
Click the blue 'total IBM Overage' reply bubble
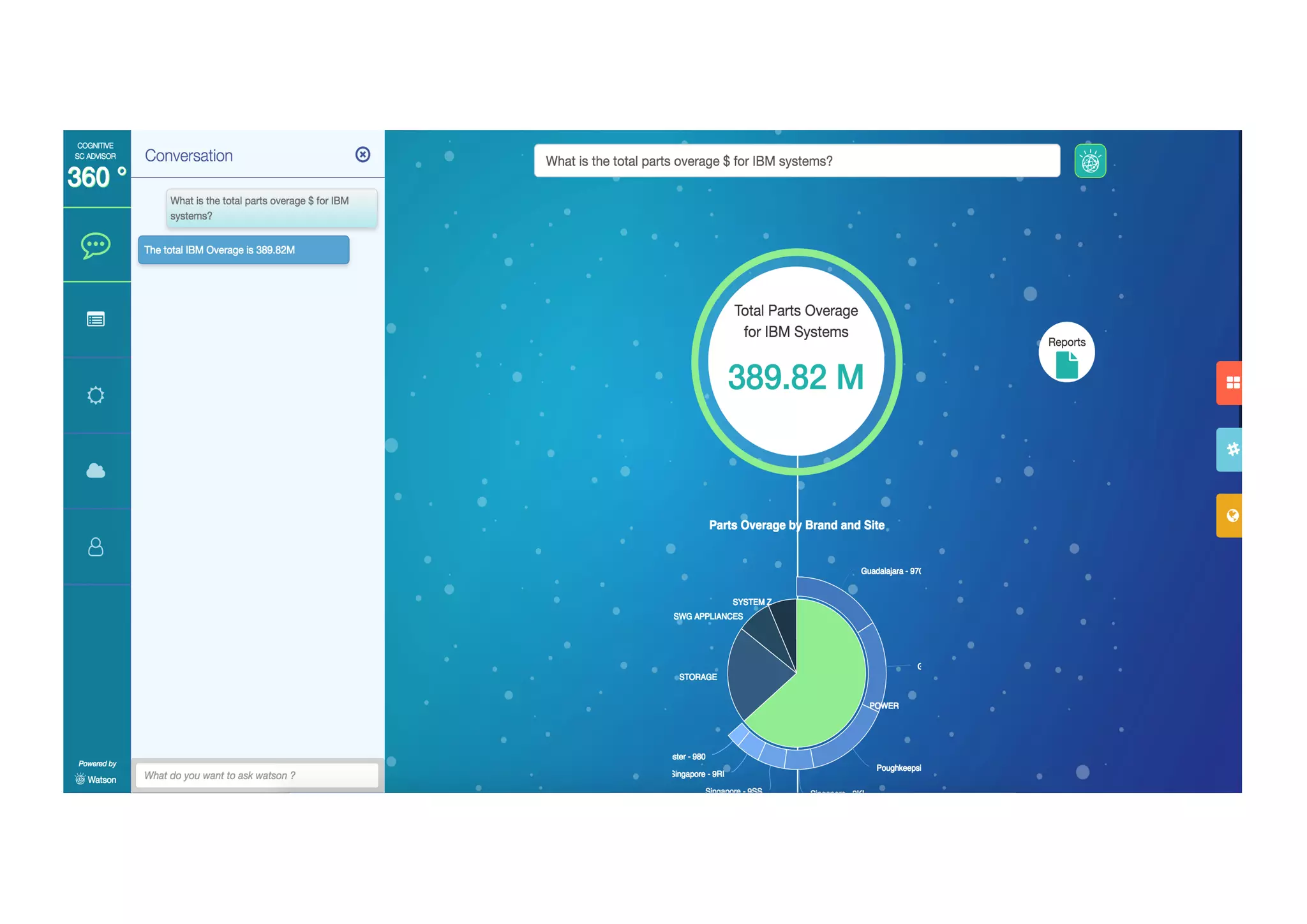(x=243, y=250)
